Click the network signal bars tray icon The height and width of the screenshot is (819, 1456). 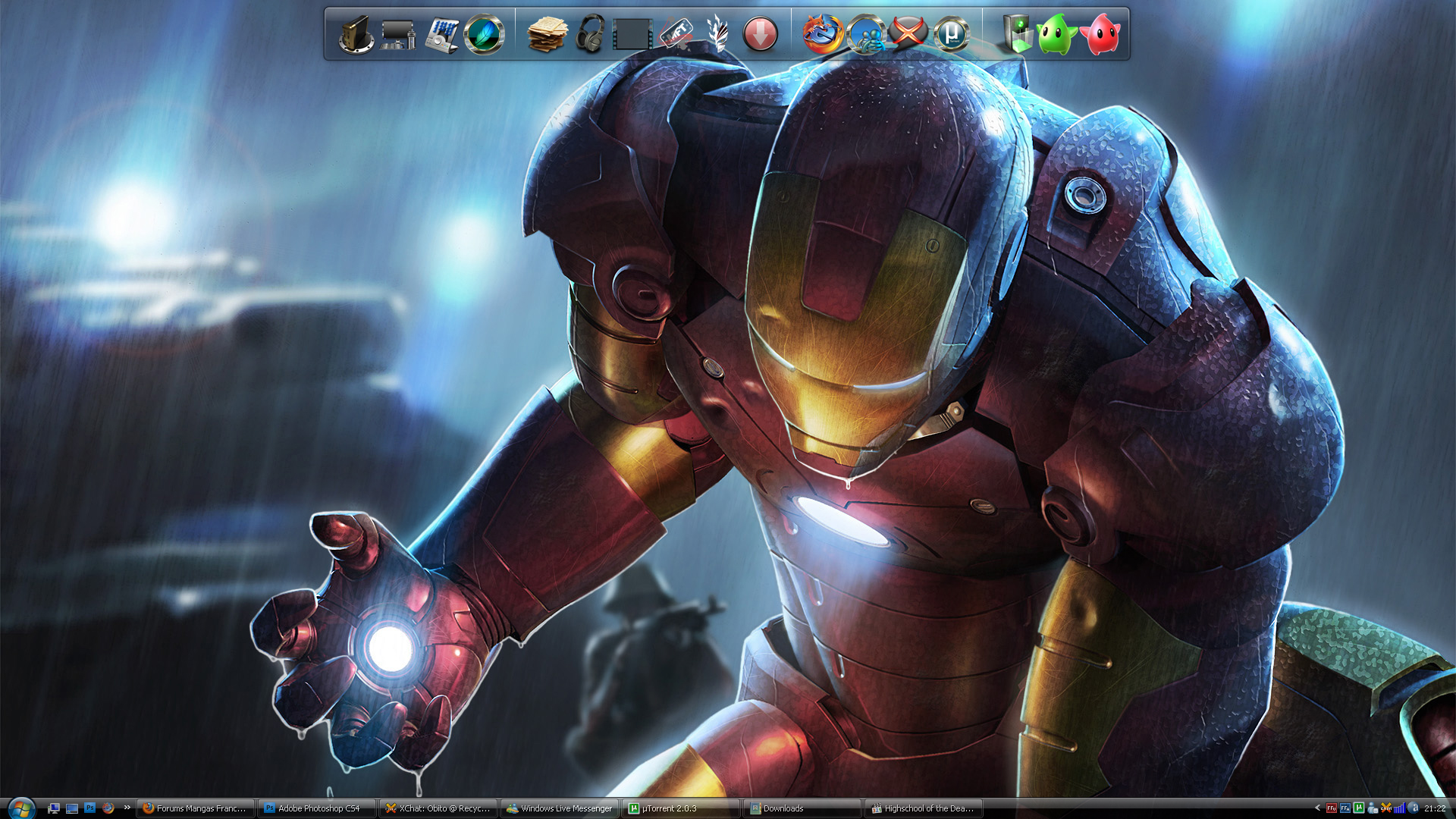1400,808
